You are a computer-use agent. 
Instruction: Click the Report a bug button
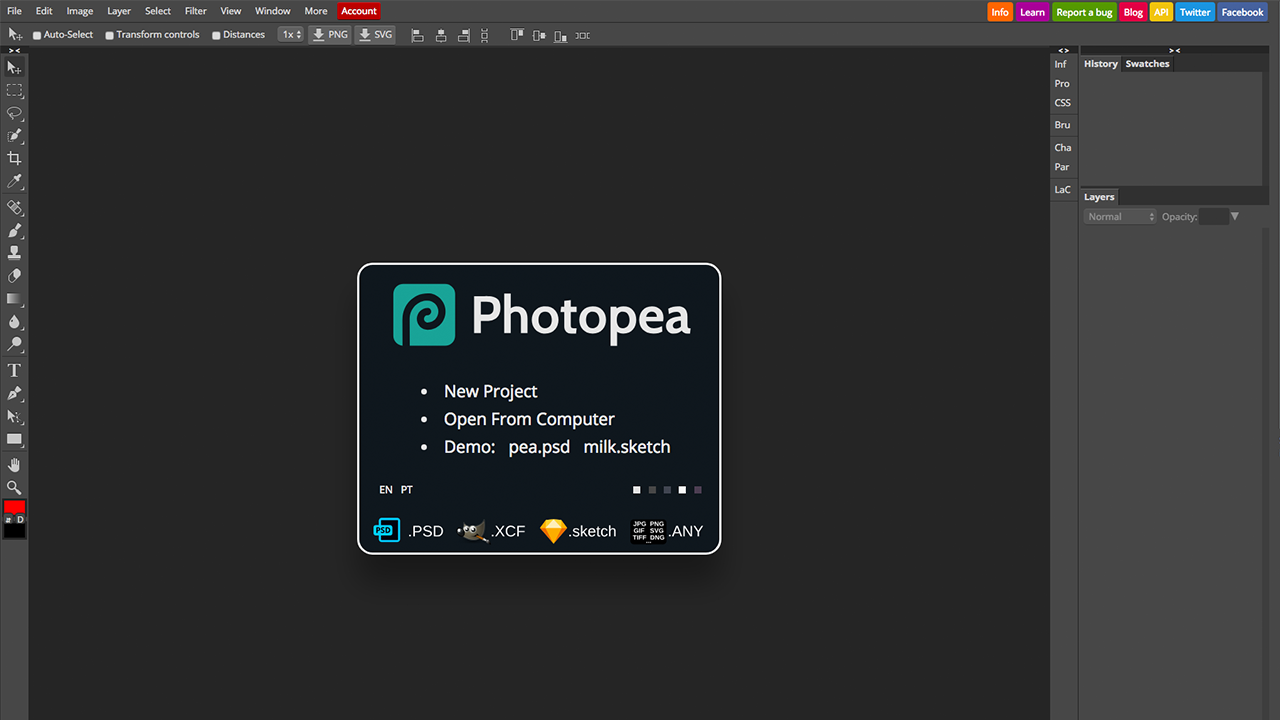click(x=1085, y=12)
